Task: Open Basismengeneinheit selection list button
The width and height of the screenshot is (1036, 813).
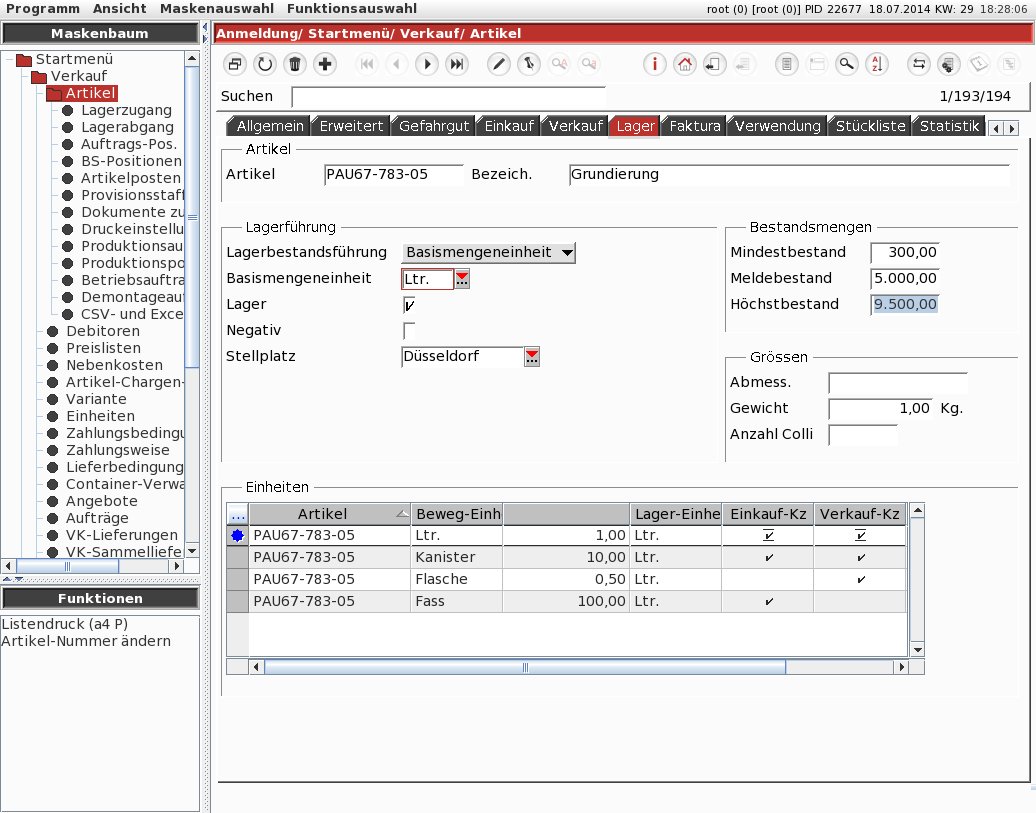Action: tap(461, 279)
